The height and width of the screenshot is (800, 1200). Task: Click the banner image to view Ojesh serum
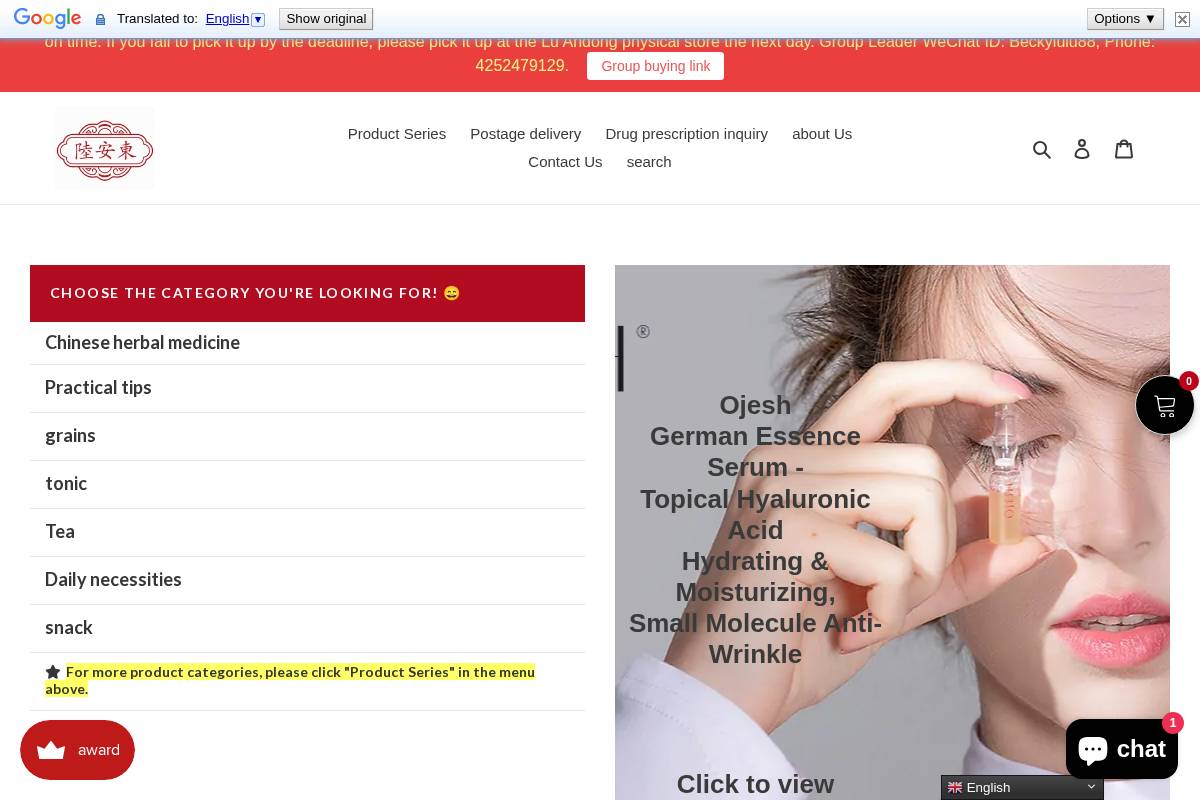tap(892, 530)
